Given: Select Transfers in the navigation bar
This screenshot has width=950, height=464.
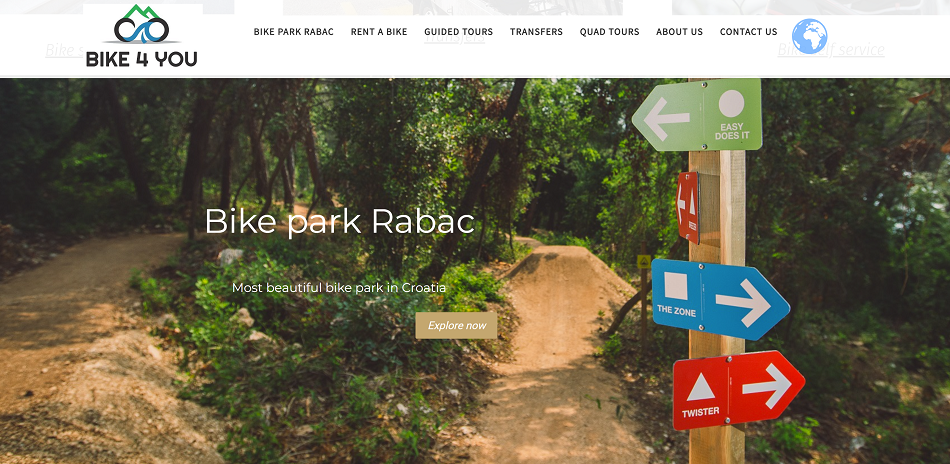Looking at the screenshot, I should coord(536,32).
